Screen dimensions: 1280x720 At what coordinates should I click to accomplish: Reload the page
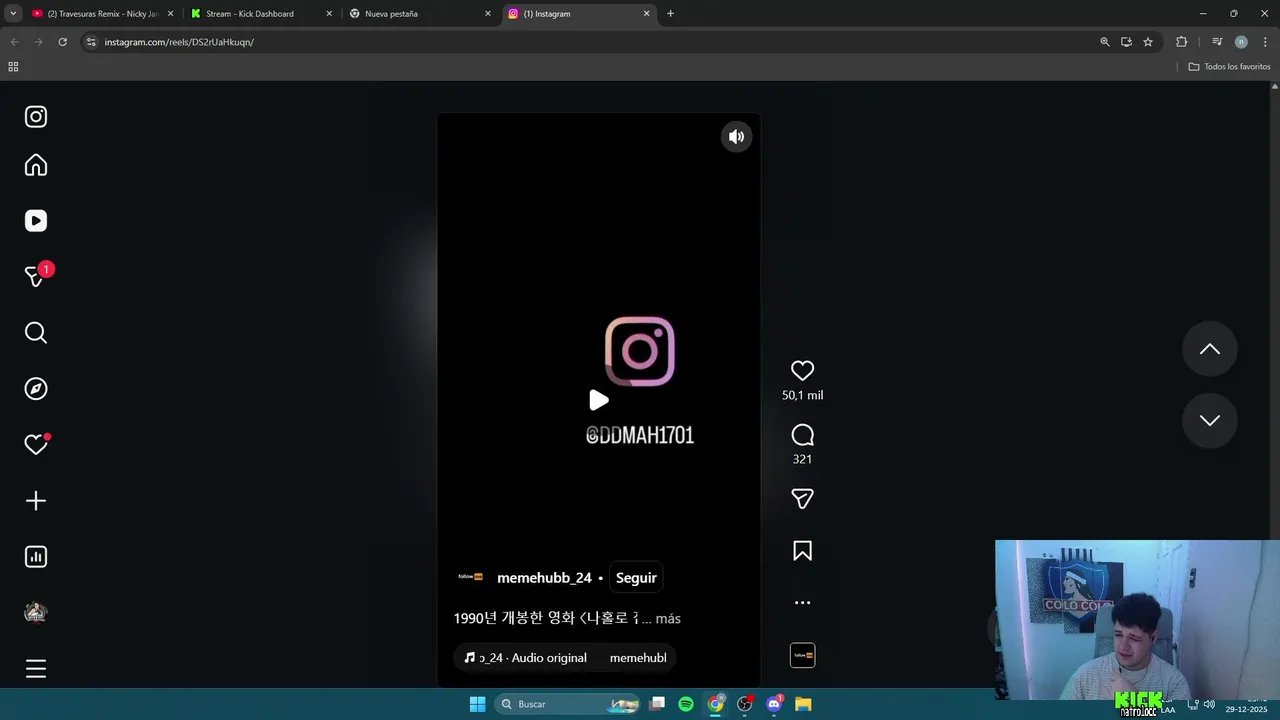click(62, 42)
